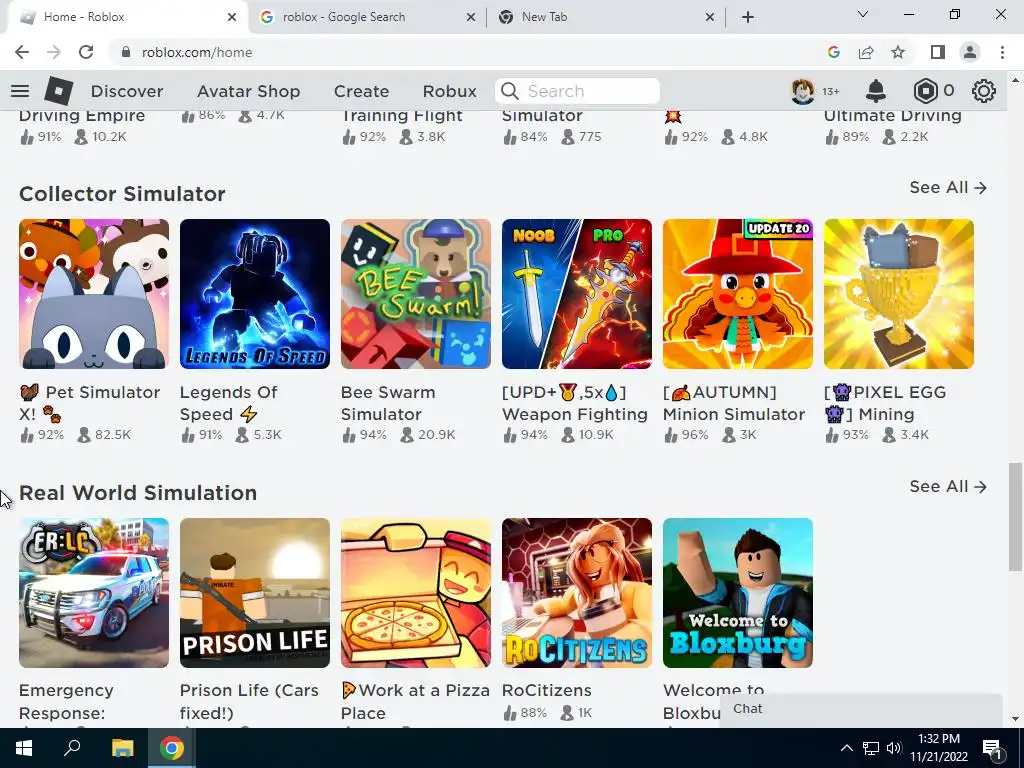Open the Weapon Fighting noob pro thumbnail
The width and height of the screenshot is (1024, 768).
click(577, 294)
